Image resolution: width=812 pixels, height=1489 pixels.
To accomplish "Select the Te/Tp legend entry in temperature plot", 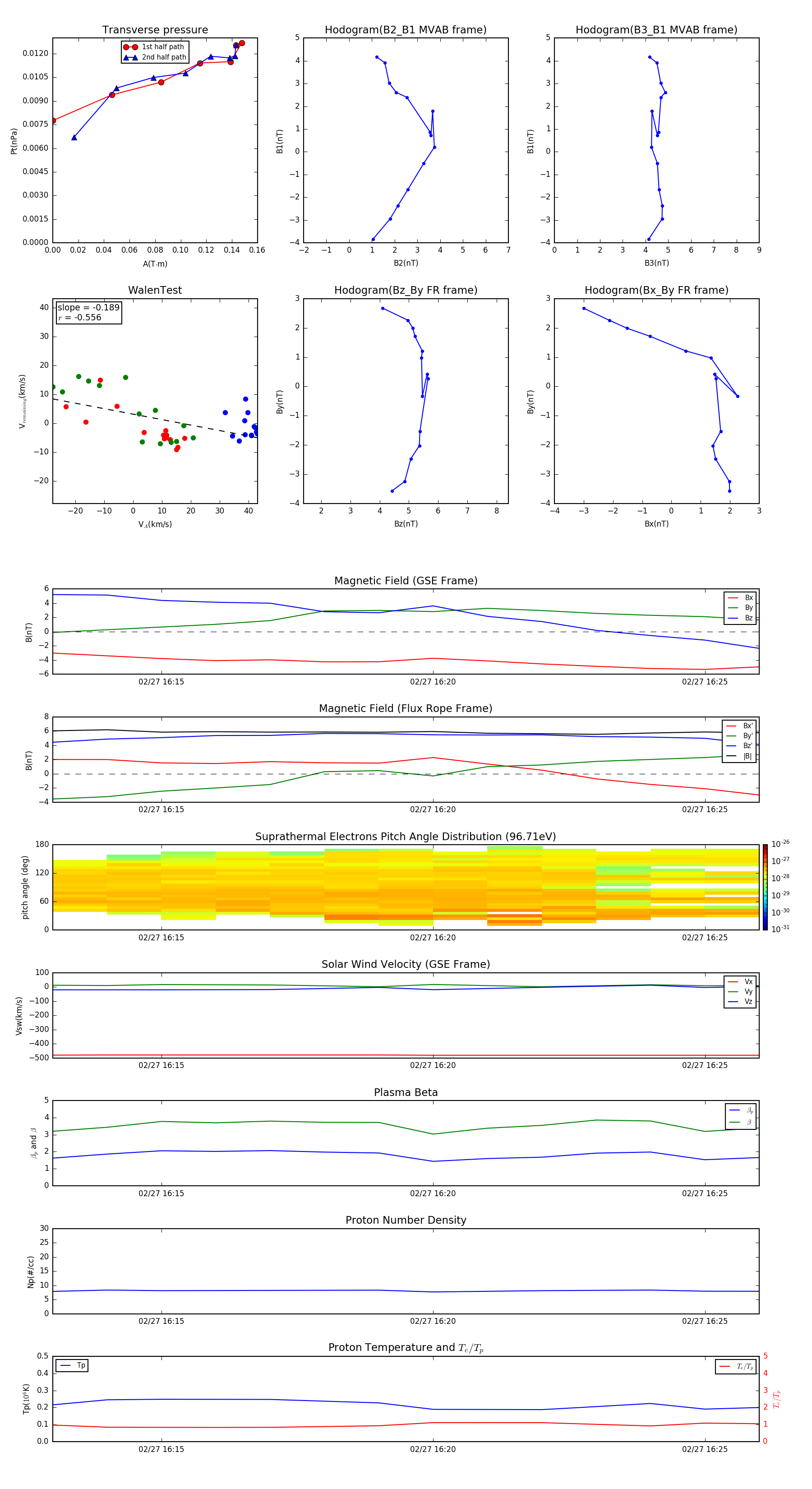I will tap(736, 1367).
